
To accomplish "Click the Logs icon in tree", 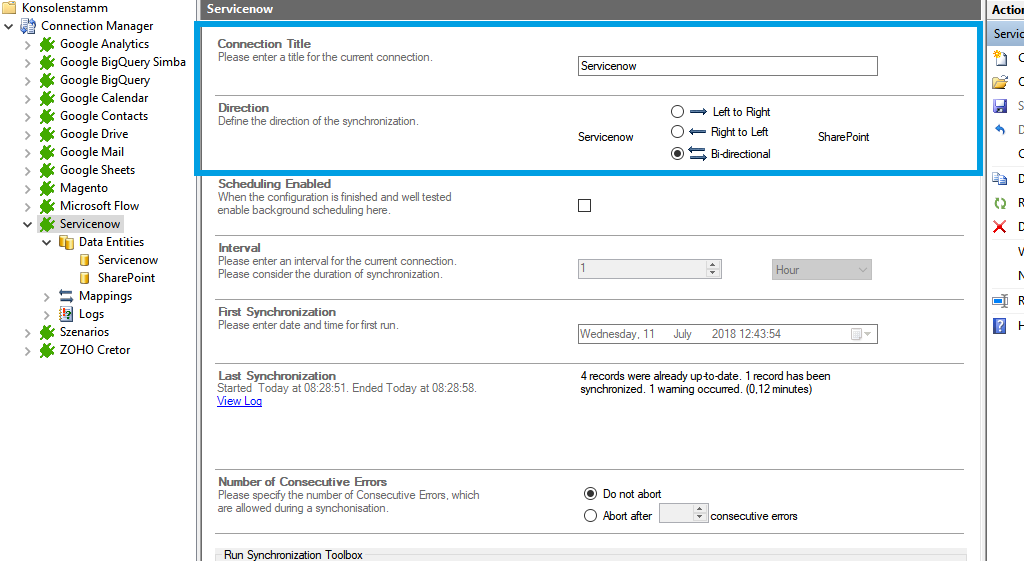I will click(66, 314).
